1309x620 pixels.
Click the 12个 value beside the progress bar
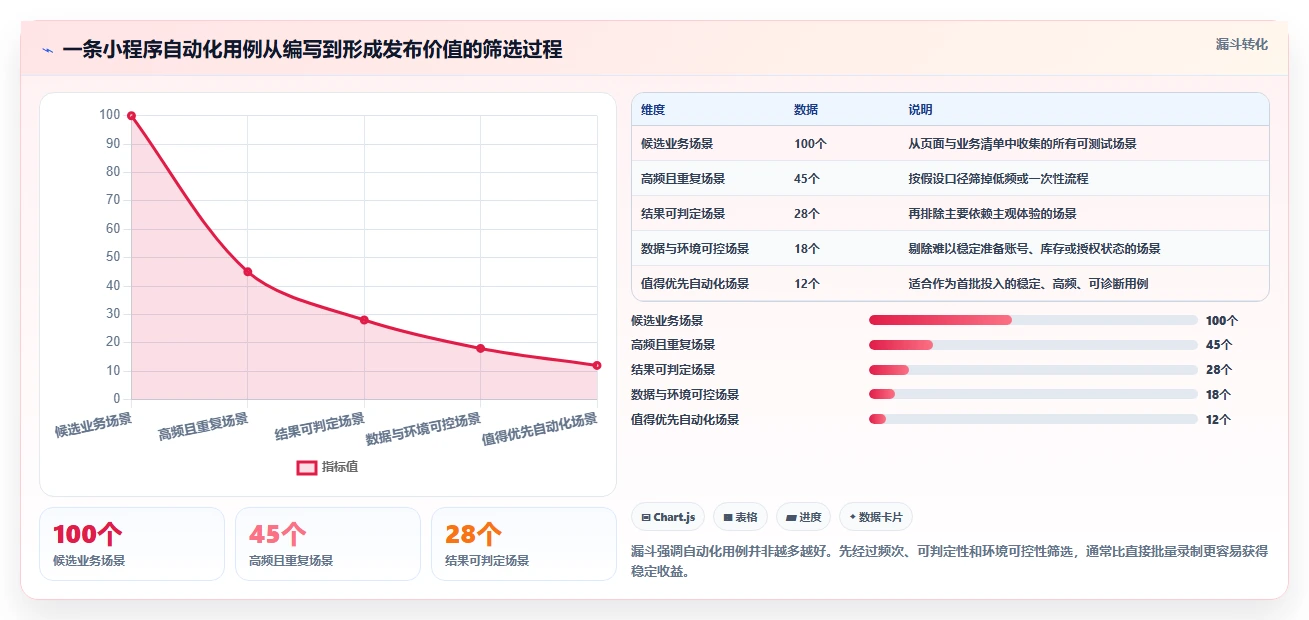[x=1219, y=420]
